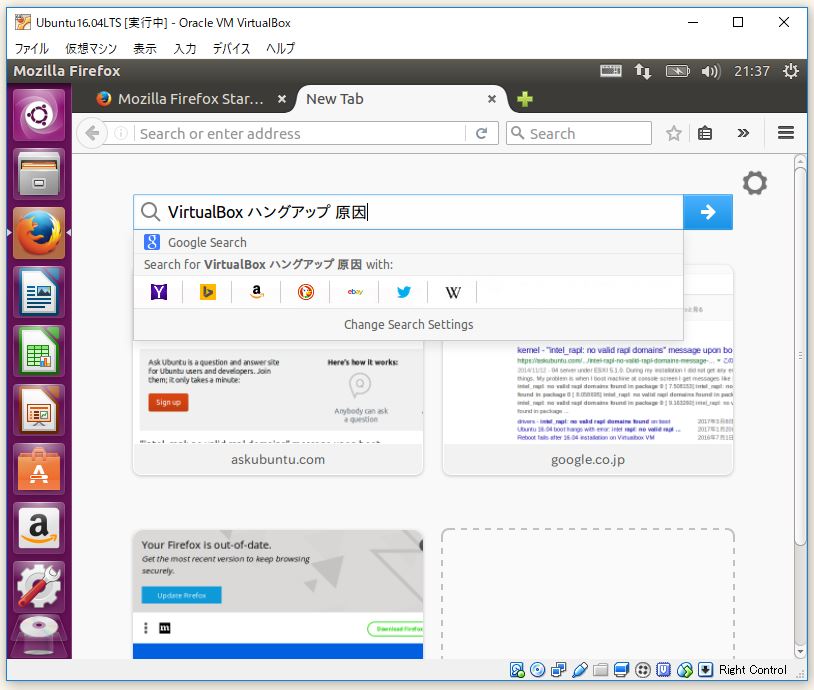Launch LibreOffice Calc from the dock
This screenshot has width=814, height=690.
(x=39, y=351)
